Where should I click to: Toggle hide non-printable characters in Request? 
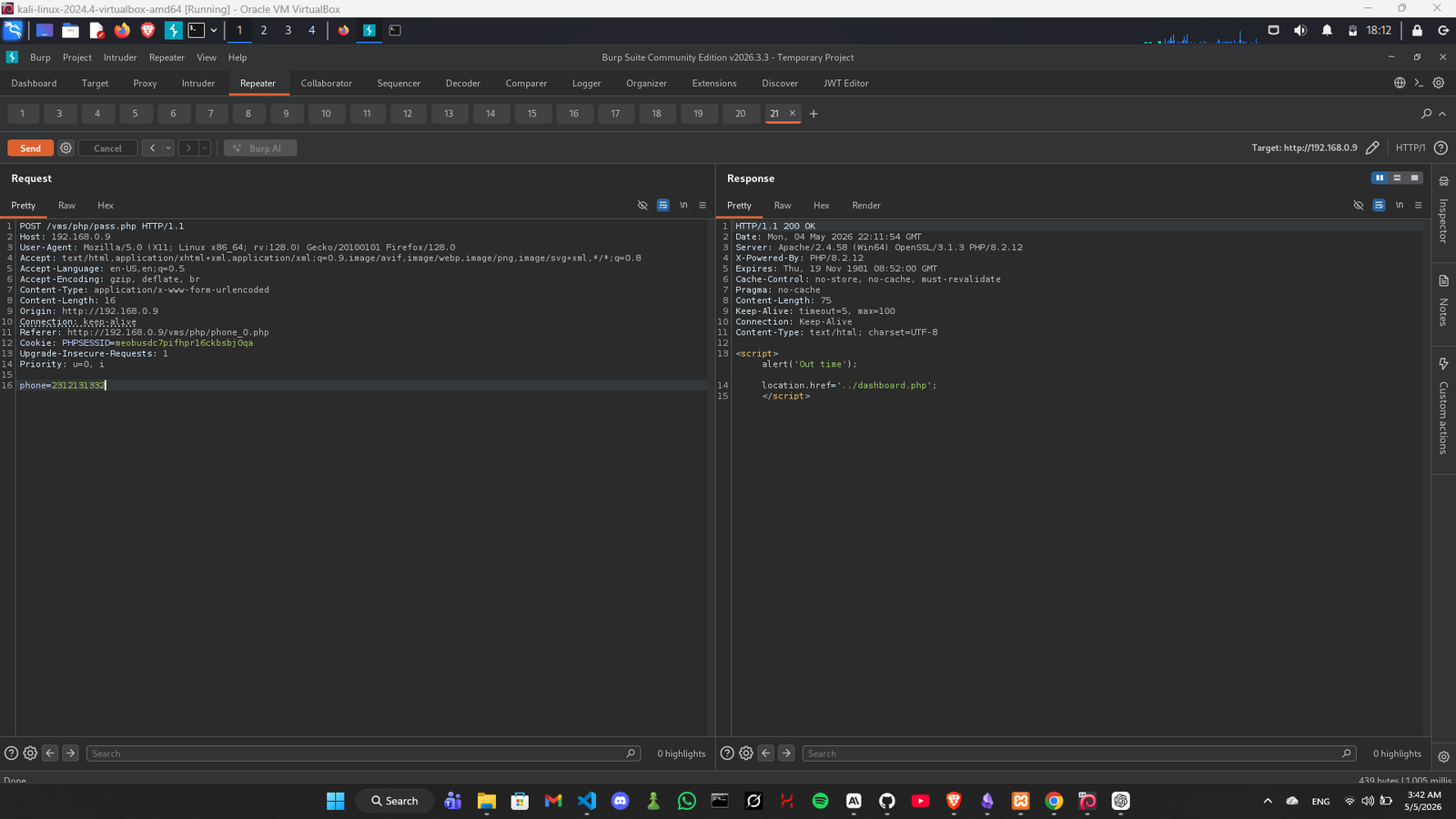point(642,206)
